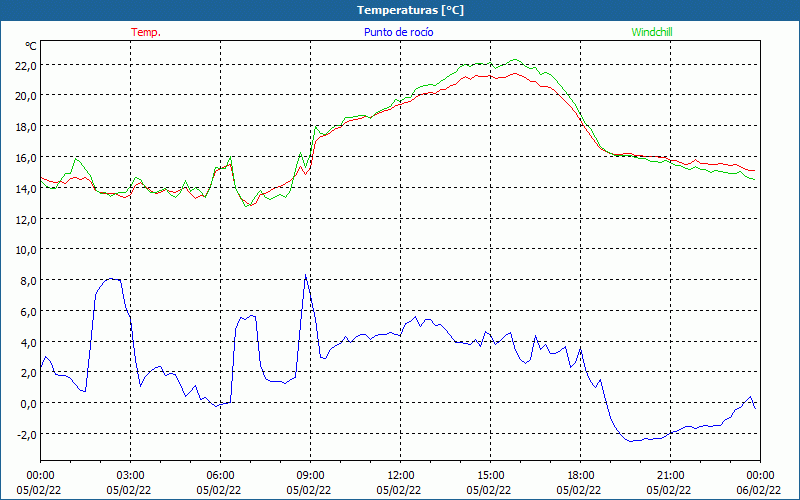Click the "-2,0" y-axis value
Screen dimensions: 800x500
tap(27, 435)
